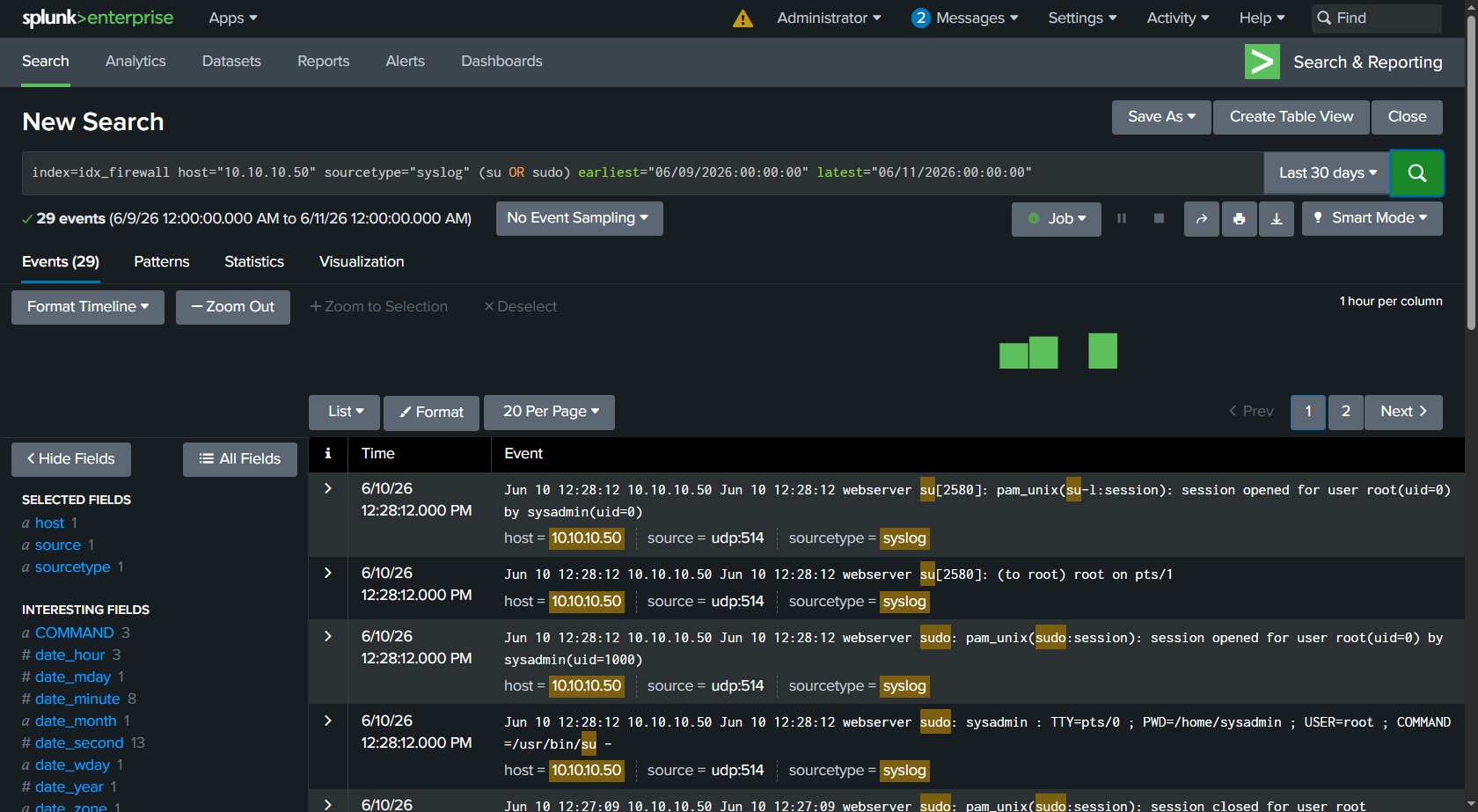Click the Format events button
The height and width of the screenshot is (812, 1478).
[432, 413]
